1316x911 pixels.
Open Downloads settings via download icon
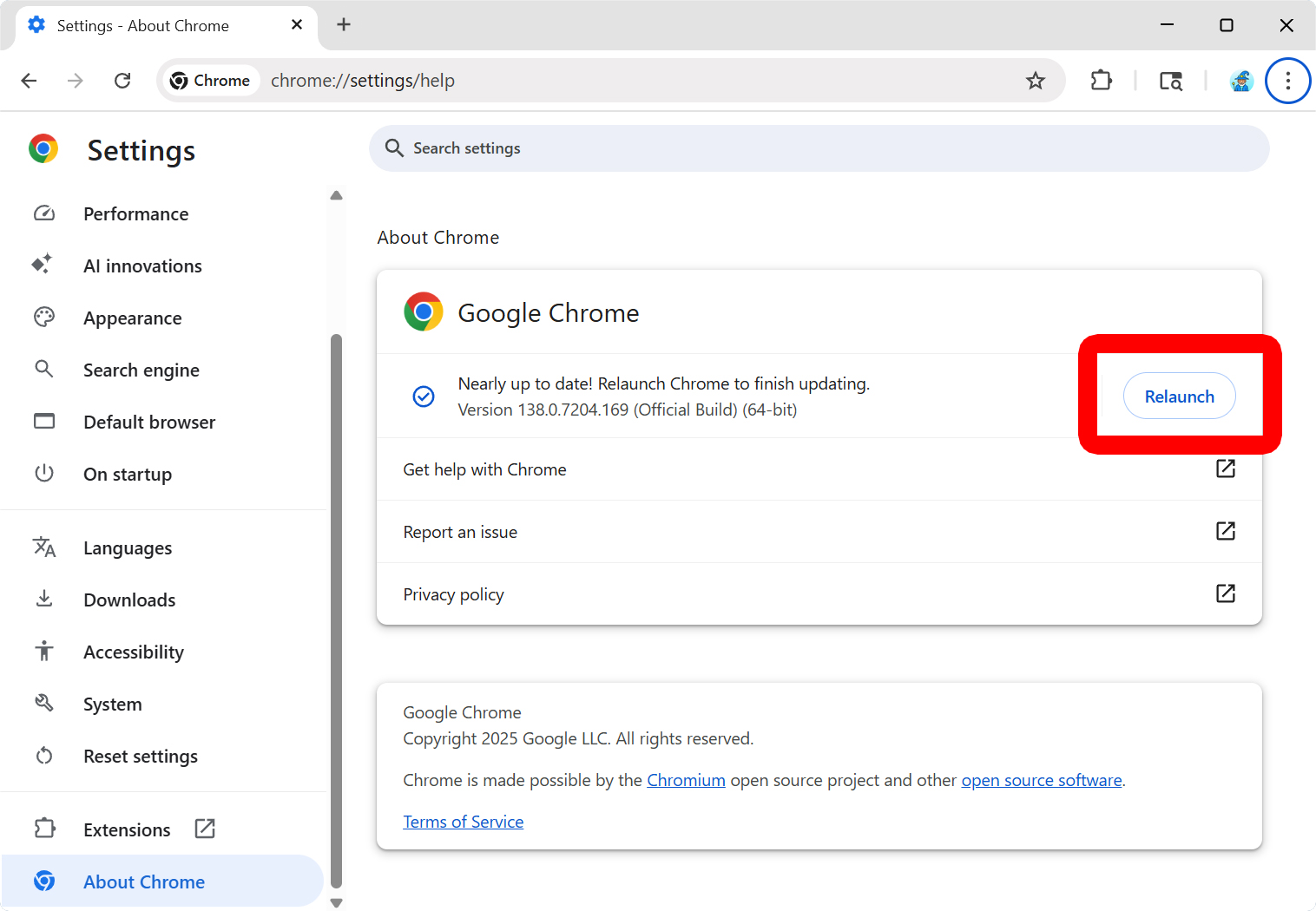44,599
